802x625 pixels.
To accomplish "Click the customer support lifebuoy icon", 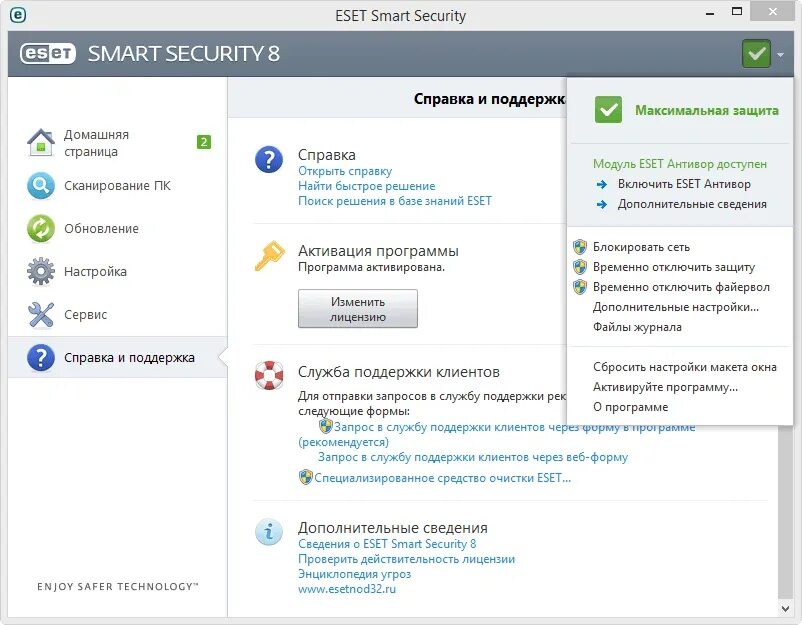I will (269, 376).
